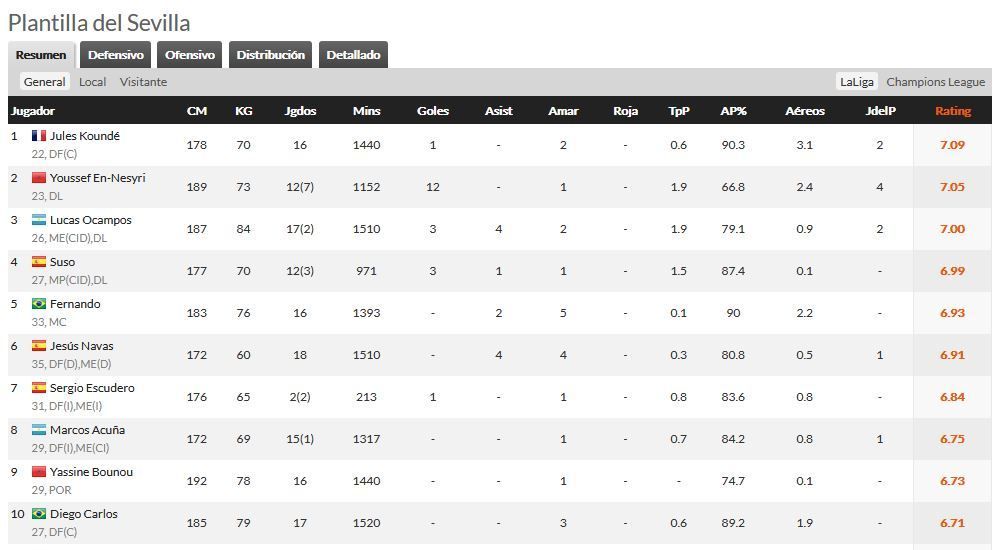Click the French flag beside Jules Koundé
The image size is (1005, 550).
click(x=39, y=136)
